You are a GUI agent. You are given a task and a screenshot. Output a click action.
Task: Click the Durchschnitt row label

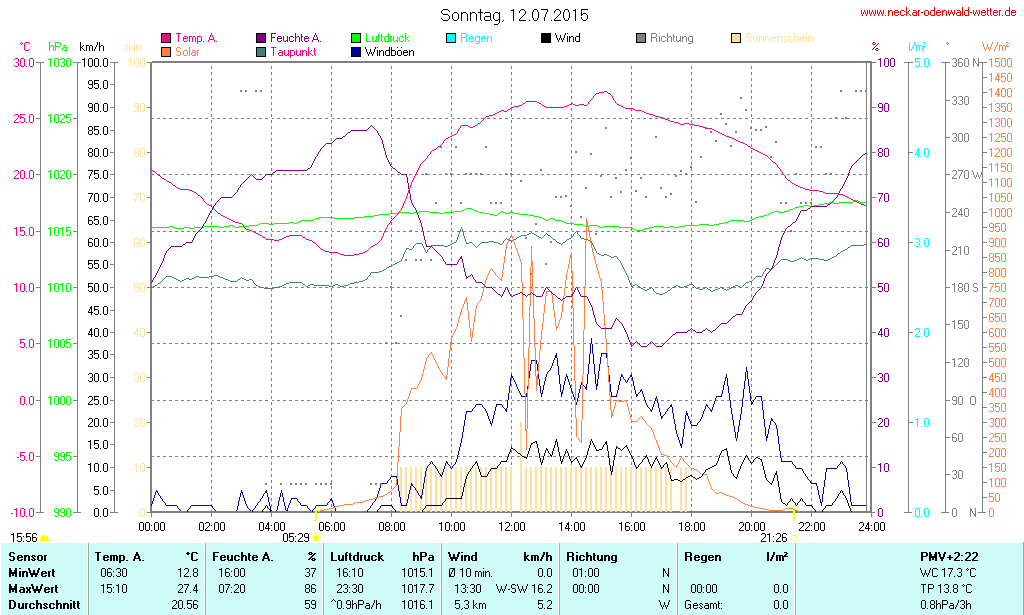point(44,605)
